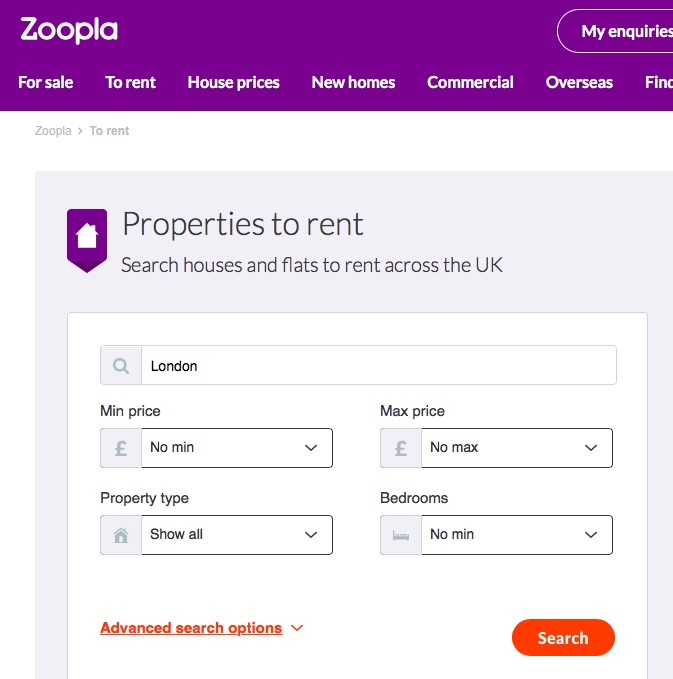Go to the For sale menu
Screen dimensions: 673x679
coord(46,82)
